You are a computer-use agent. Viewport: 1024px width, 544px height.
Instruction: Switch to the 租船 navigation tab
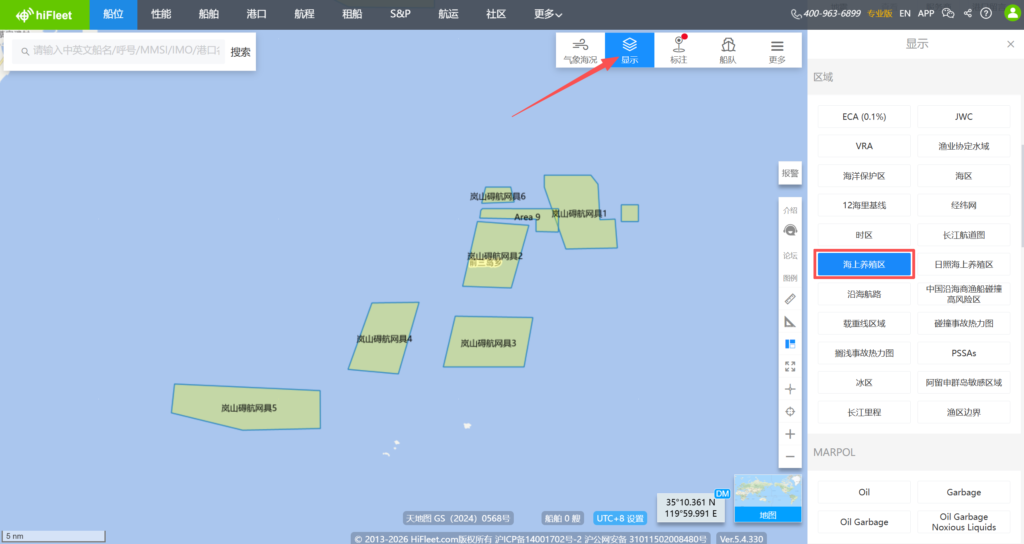tap(352, 14)
